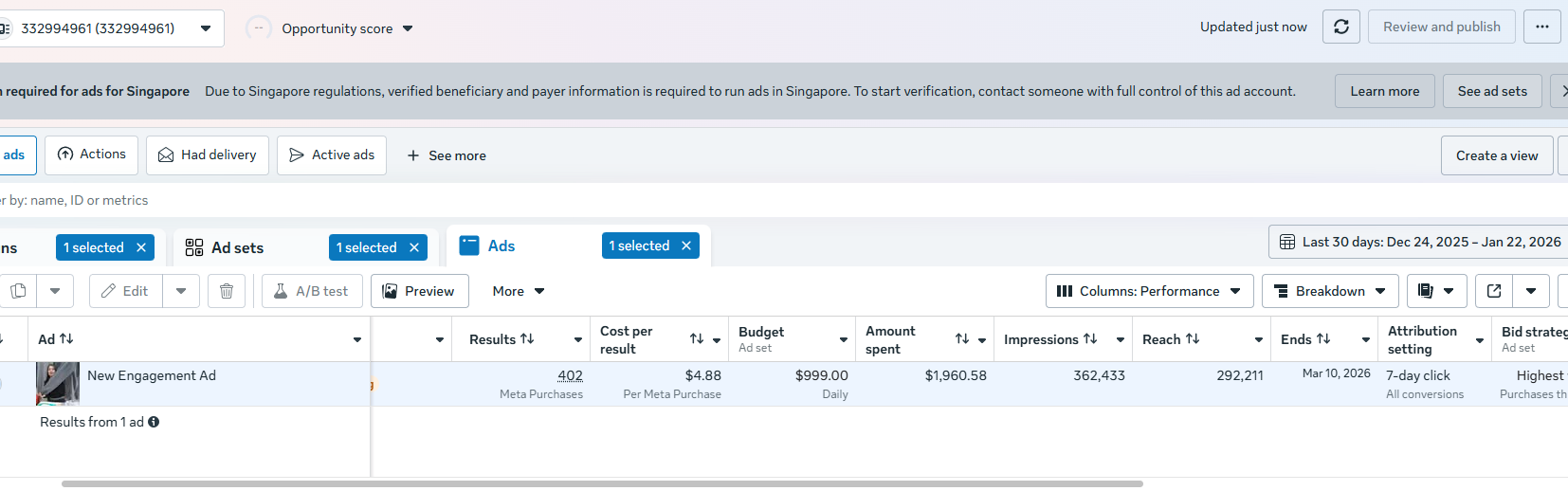Click the search filter input field

click(379, 200)
